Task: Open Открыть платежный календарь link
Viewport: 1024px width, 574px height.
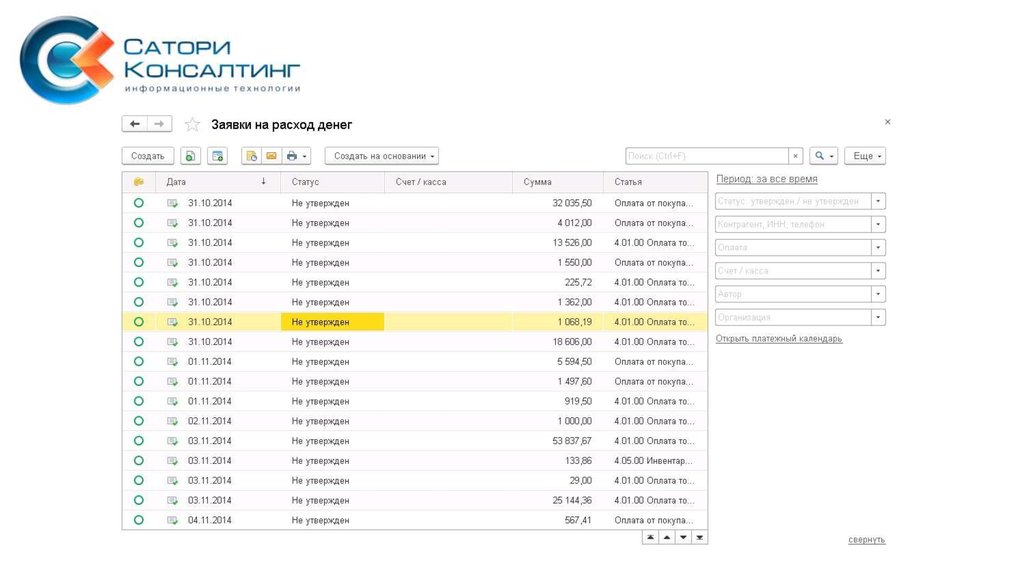Action: [779, 339]
